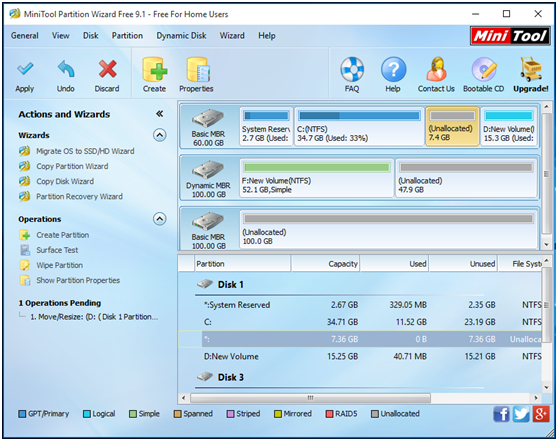Click the RAID5 legend swatch

coord(329,414)
